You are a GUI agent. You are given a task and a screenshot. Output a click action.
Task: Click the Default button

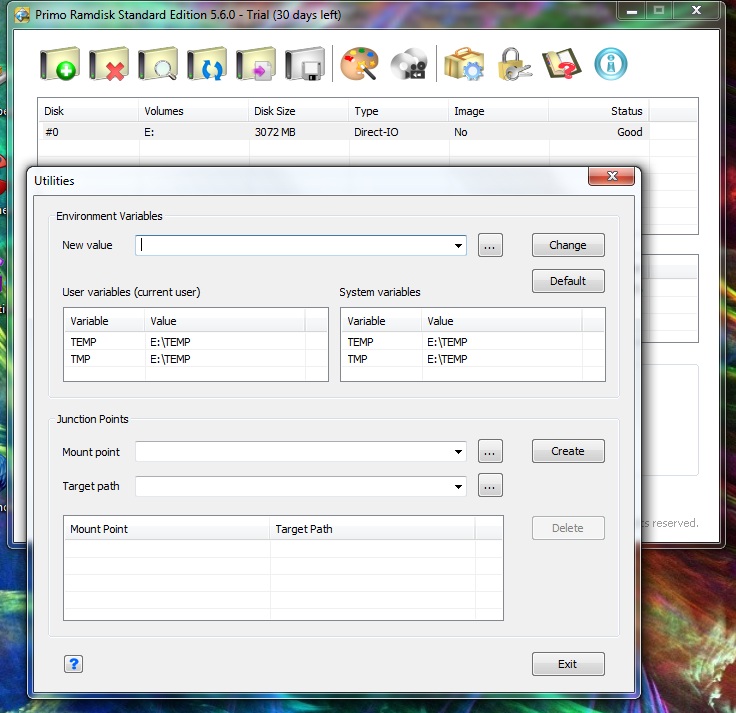click(x=568, y=281)
